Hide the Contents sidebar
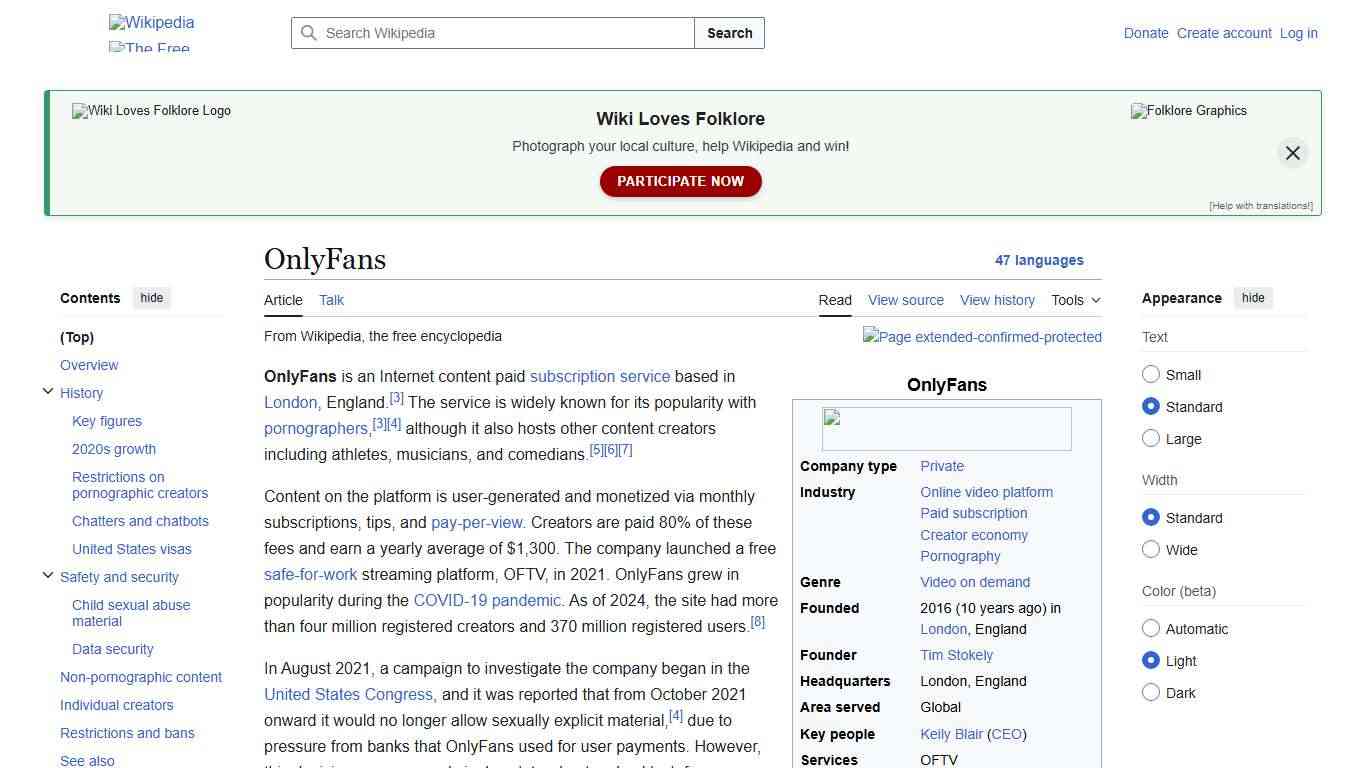The height and width of the screenshot is (768, 1366). pos(151,297)
